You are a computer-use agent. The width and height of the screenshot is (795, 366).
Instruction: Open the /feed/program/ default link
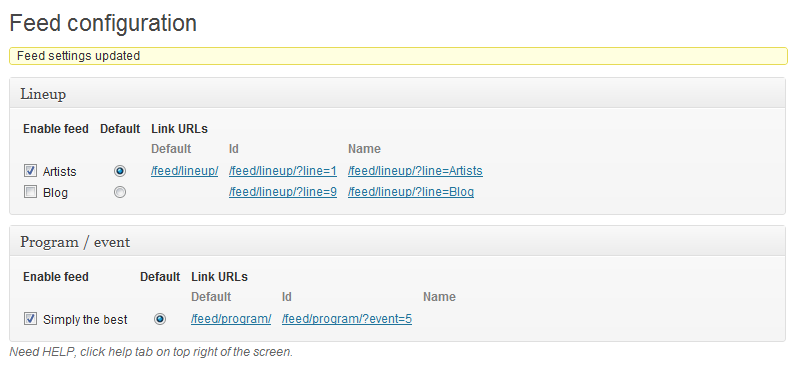pyautogui.click(x=231, y=319)
